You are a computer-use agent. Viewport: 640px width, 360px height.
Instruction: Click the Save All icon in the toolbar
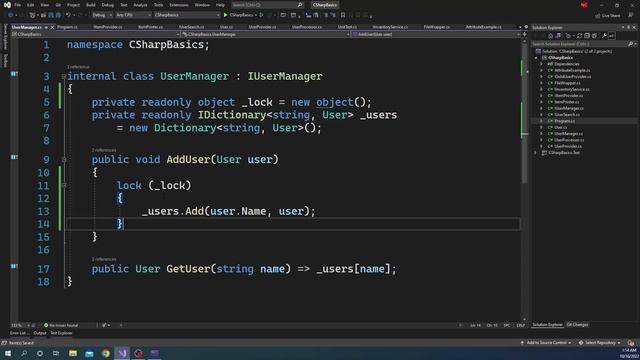pos(58,15)
